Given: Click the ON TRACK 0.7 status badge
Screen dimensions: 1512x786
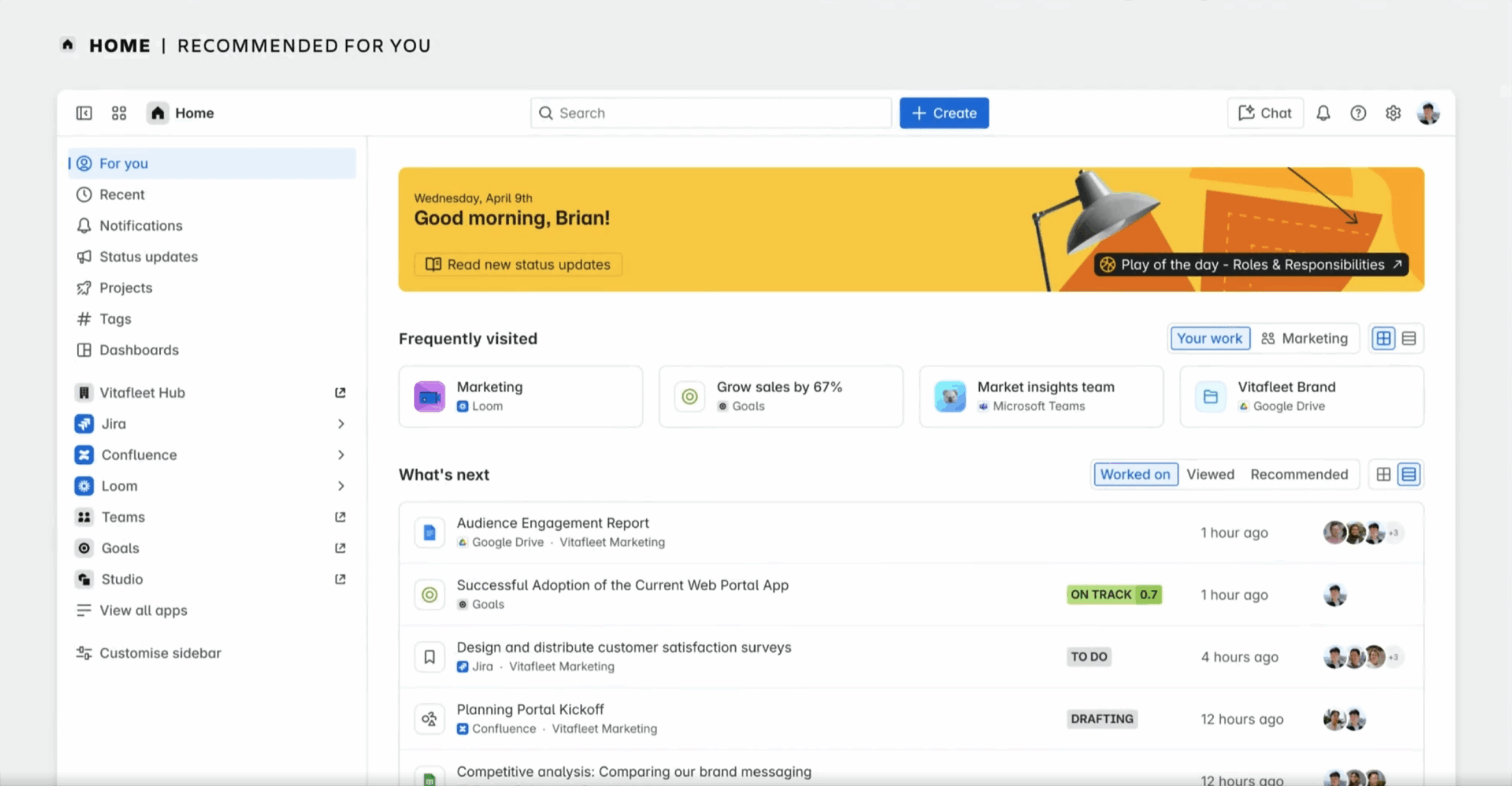Looking at the screenshot, I should tap(1113, 595).
